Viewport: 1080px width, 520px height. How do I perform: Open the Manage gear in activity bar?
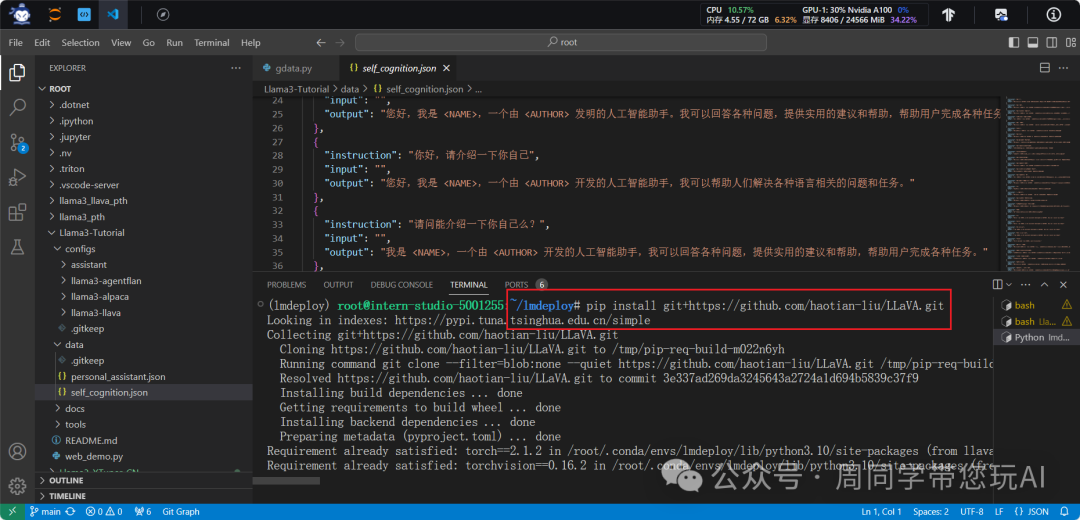click(17, 486)
